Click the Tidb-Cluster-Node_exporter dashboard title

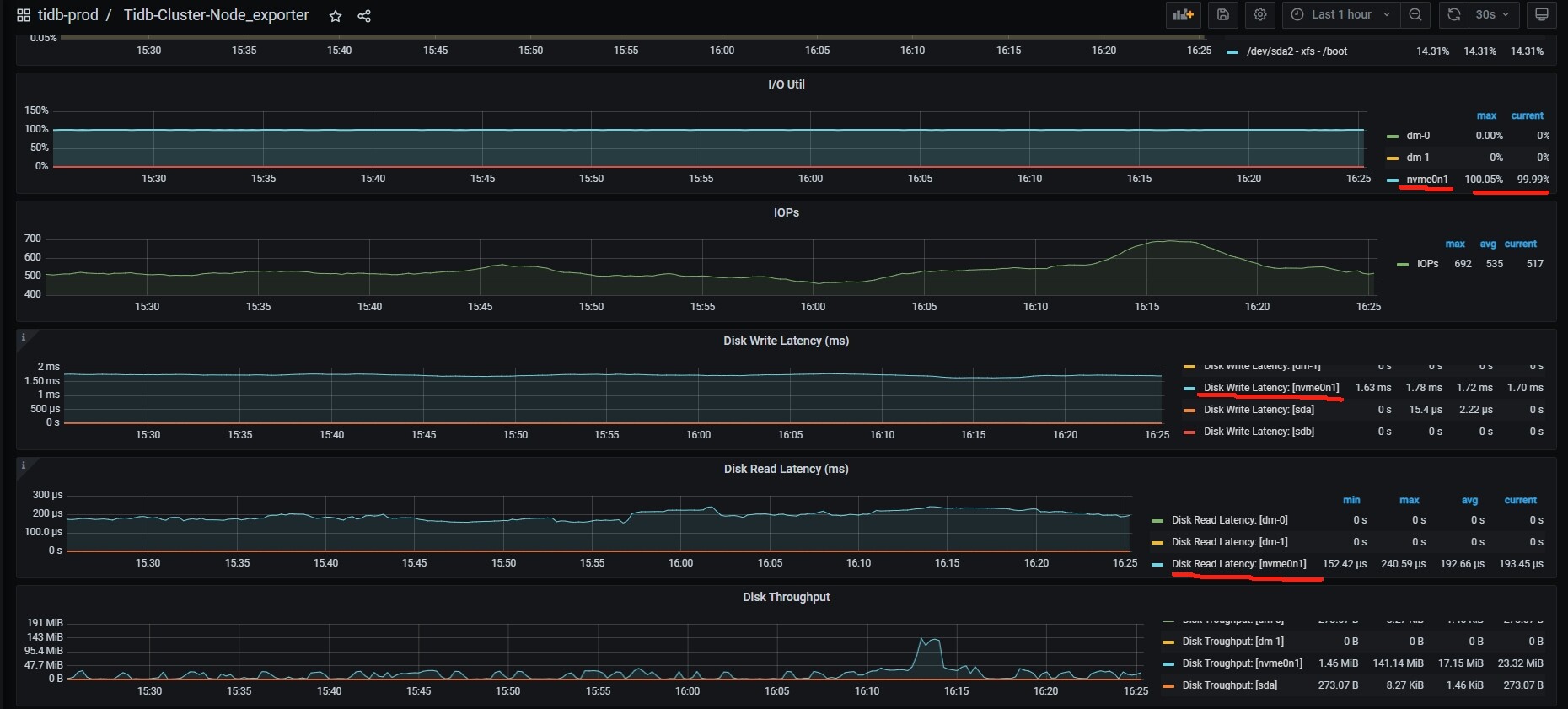click(216, 15)
